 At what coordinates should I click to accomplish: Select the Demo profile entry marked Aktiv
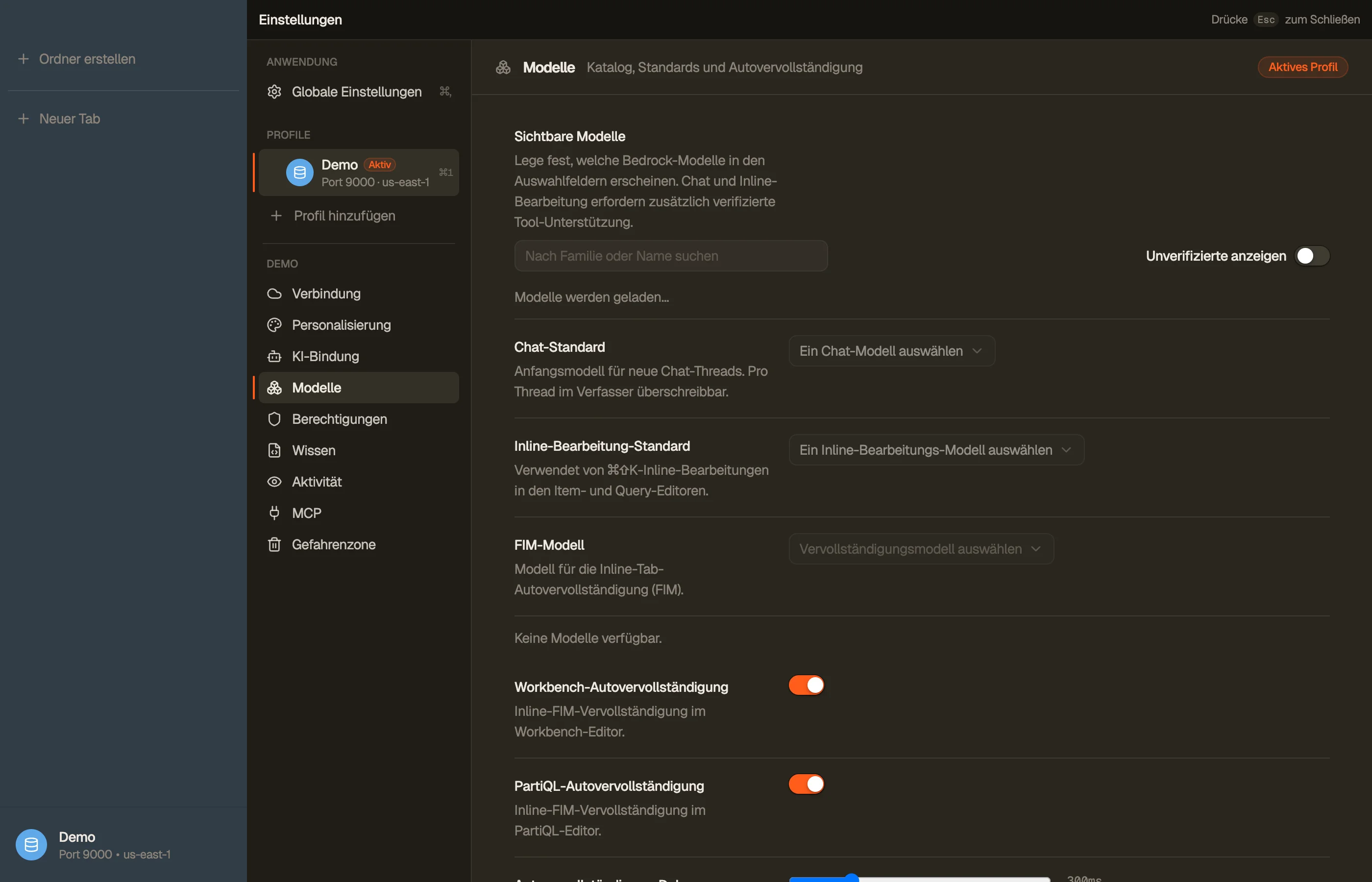tap(359, 172)
